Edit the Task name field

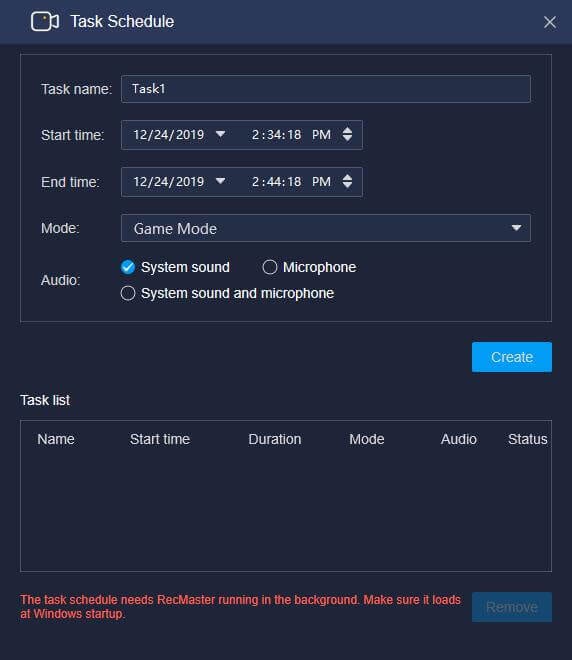(326, 89)
